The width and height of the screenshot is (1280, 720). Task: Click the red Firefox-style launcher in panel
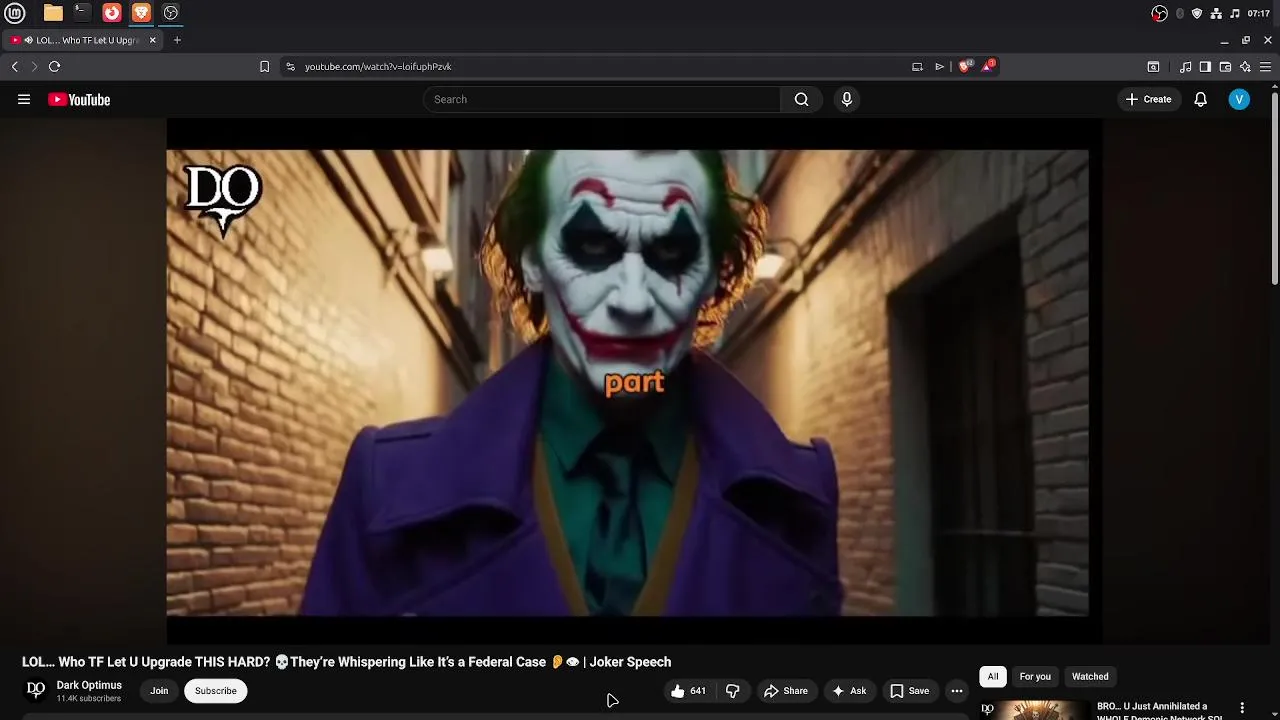[112, 13]
